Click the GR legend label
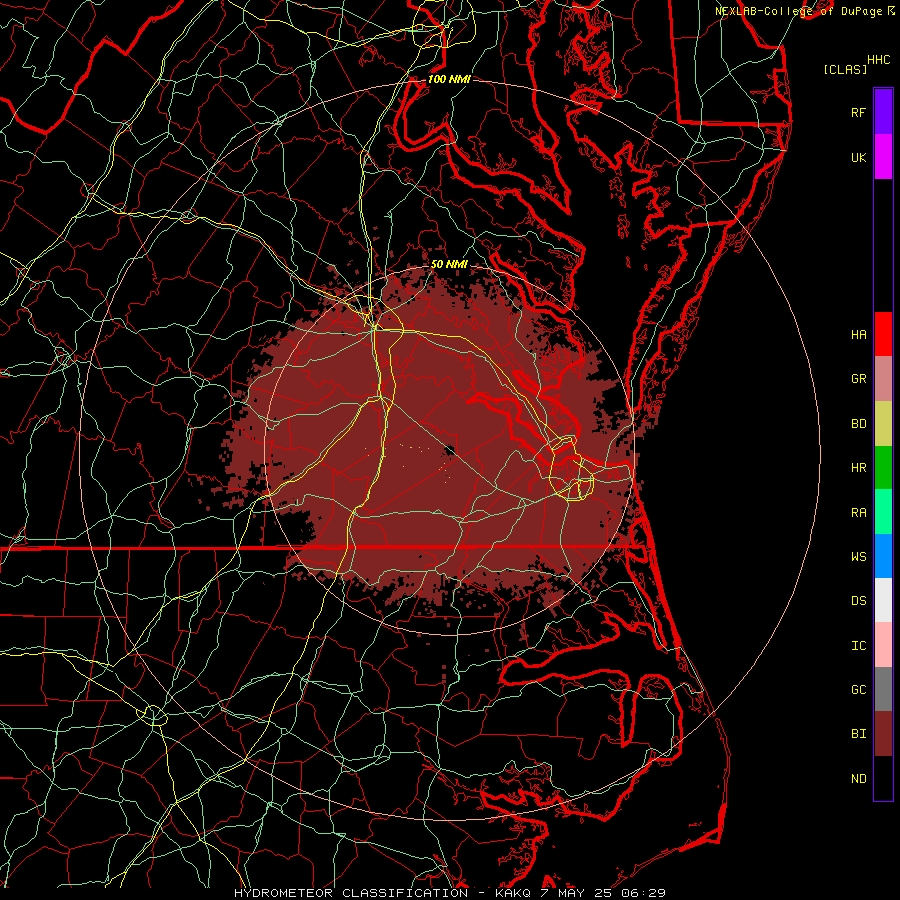The height and width of the screenshot is (900, 900). (858, 379)
